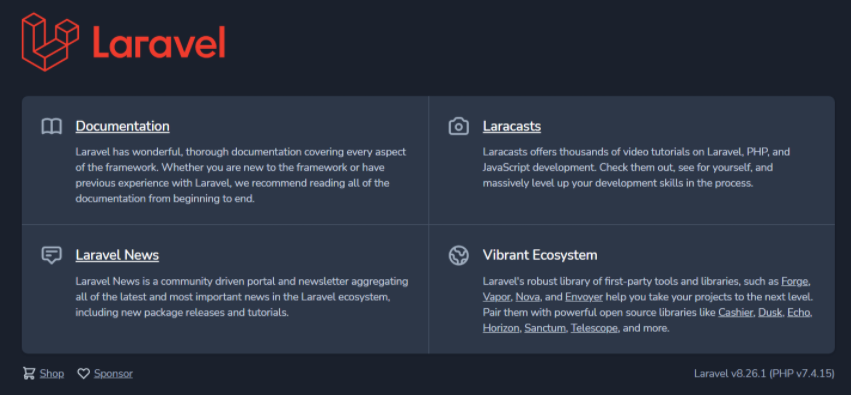Follow the Forge link

(795, 282)
